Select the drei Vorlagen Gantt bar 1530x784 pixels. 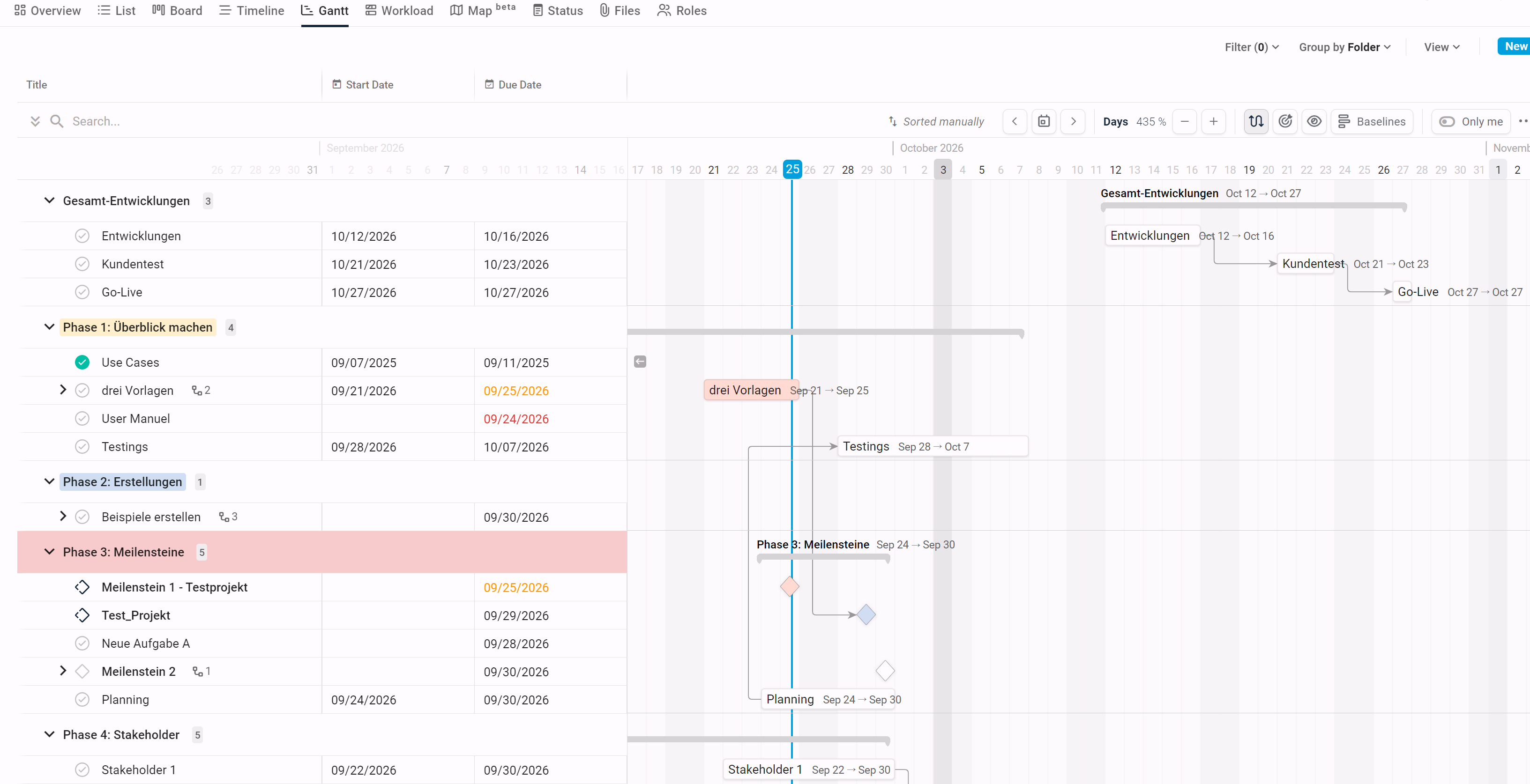coord(751,390)
